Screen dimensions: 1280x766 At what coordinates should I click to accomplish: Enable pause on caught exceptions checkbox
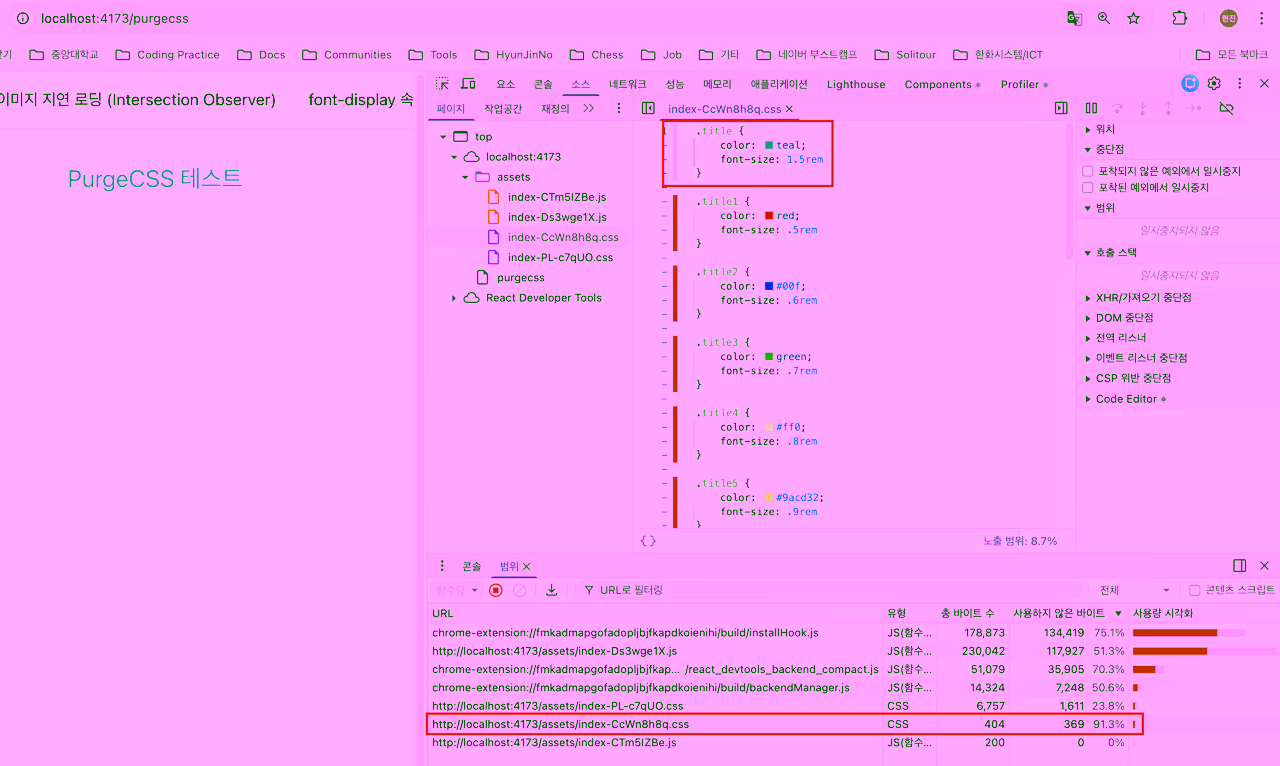click(x=1088, y=187)
